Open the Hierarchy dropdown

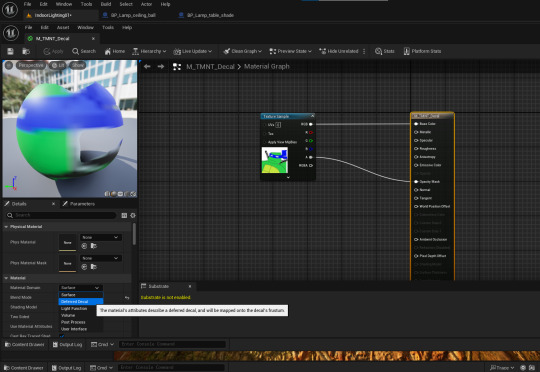(149, 51)
